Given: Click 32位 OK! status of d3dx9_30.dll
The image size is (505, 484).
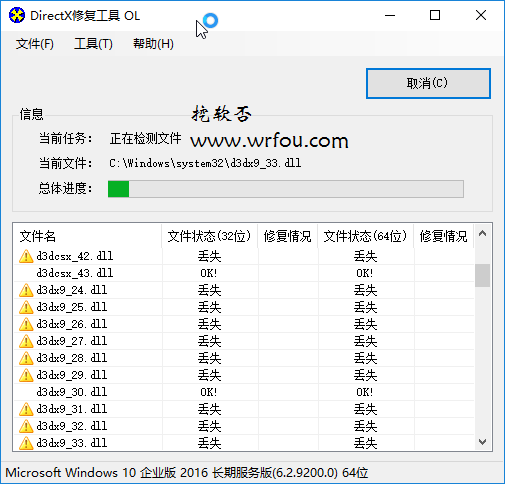Looking at the screenshot, I should point(209,392).
